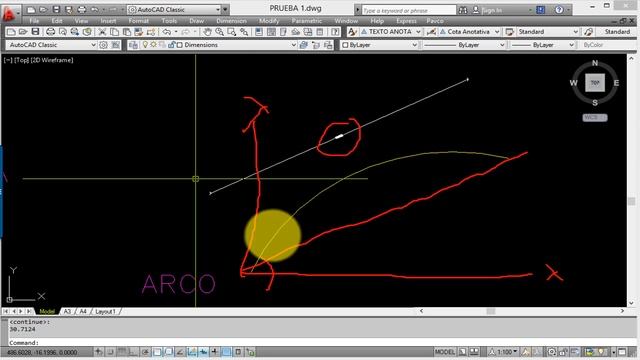Click the Save disk icon in Standard toolbar
Viewport: 640px width, 360px height.
(36, 31)
